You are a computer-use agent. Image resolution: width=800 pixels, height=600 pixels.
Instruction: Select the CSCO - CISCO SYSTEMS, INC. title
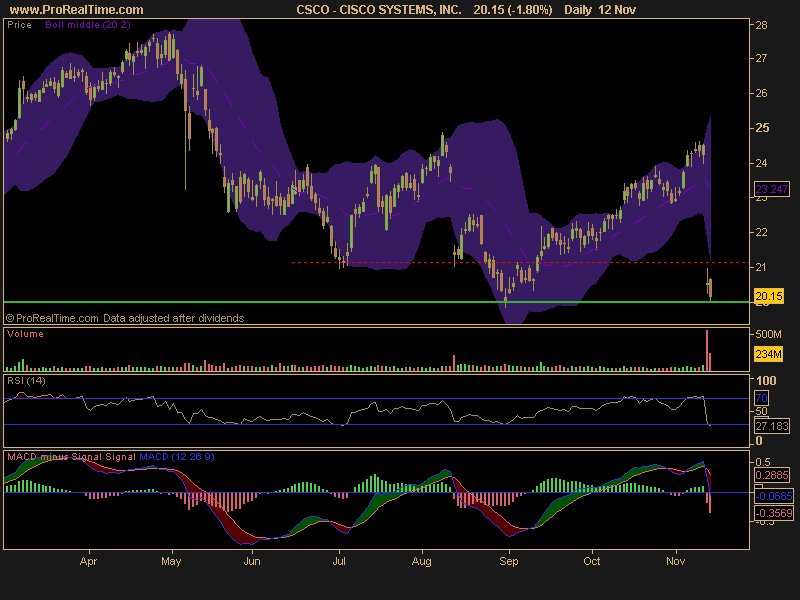coord(379,10)
